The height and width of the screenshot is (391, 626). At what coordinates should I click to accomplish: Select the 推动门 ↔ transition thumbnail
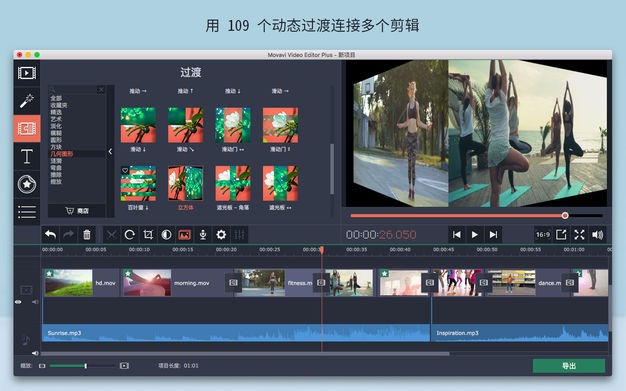point(233,125)
